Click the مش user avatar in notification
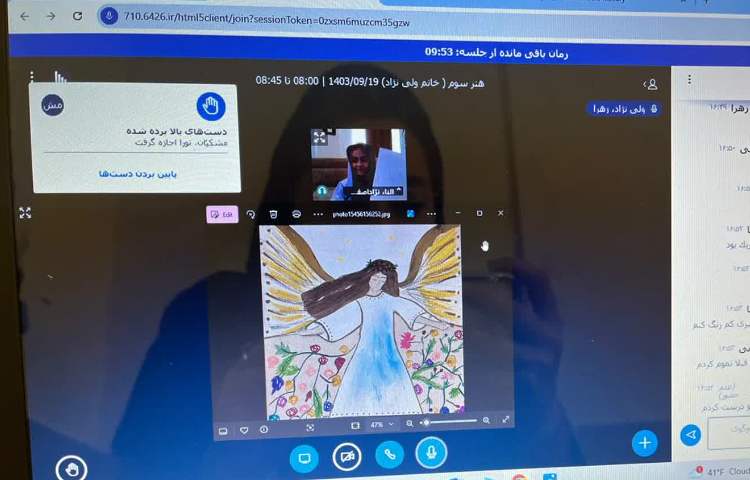The image size is (750, 480). point(53,105)
